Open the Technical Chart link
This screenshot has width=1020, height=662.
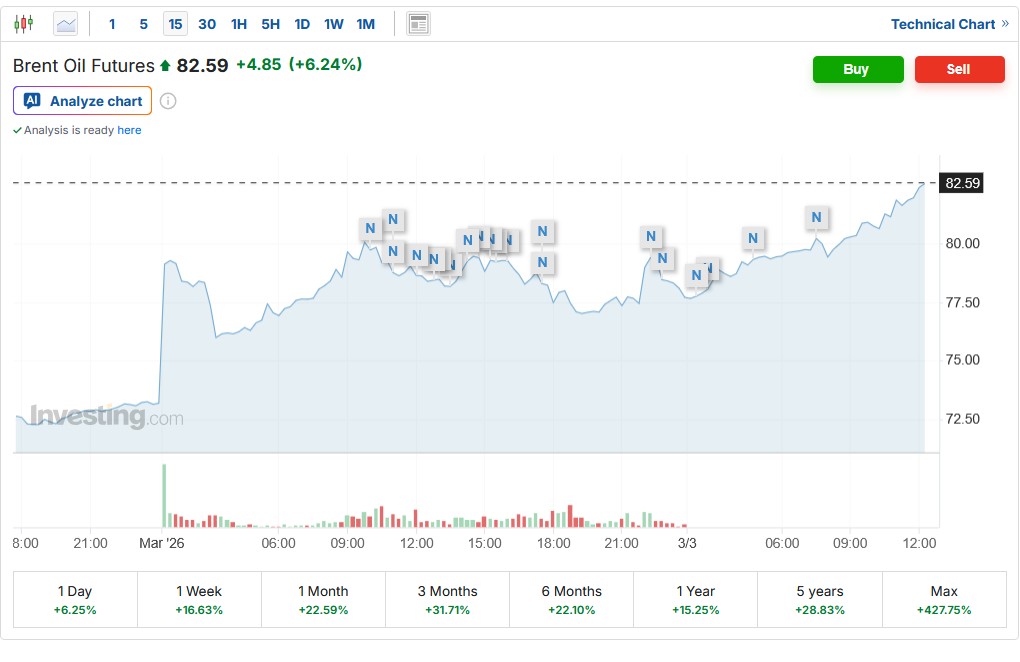tap(949, 24)
